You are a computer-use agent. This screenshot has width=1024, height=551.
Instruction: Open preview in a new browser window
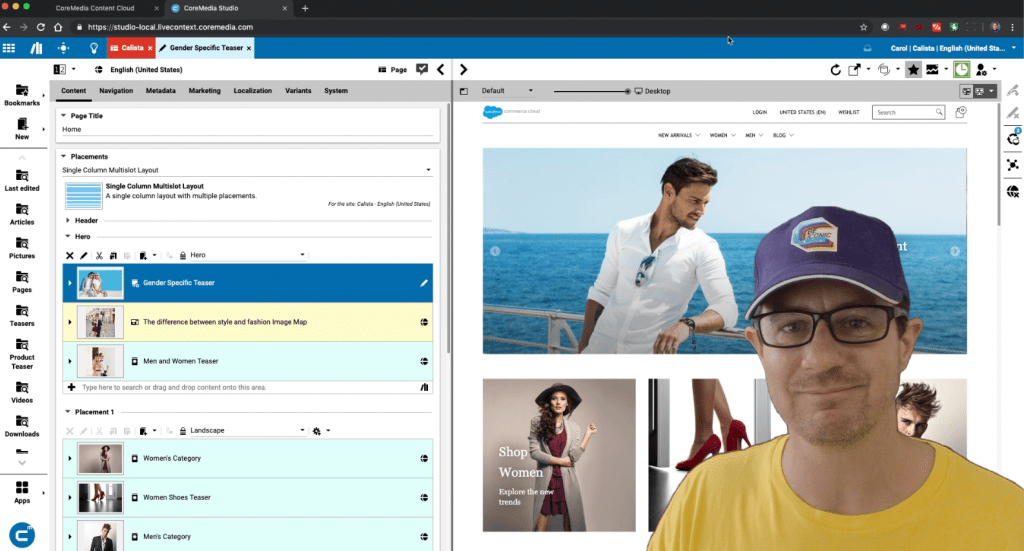click(854, 70)
